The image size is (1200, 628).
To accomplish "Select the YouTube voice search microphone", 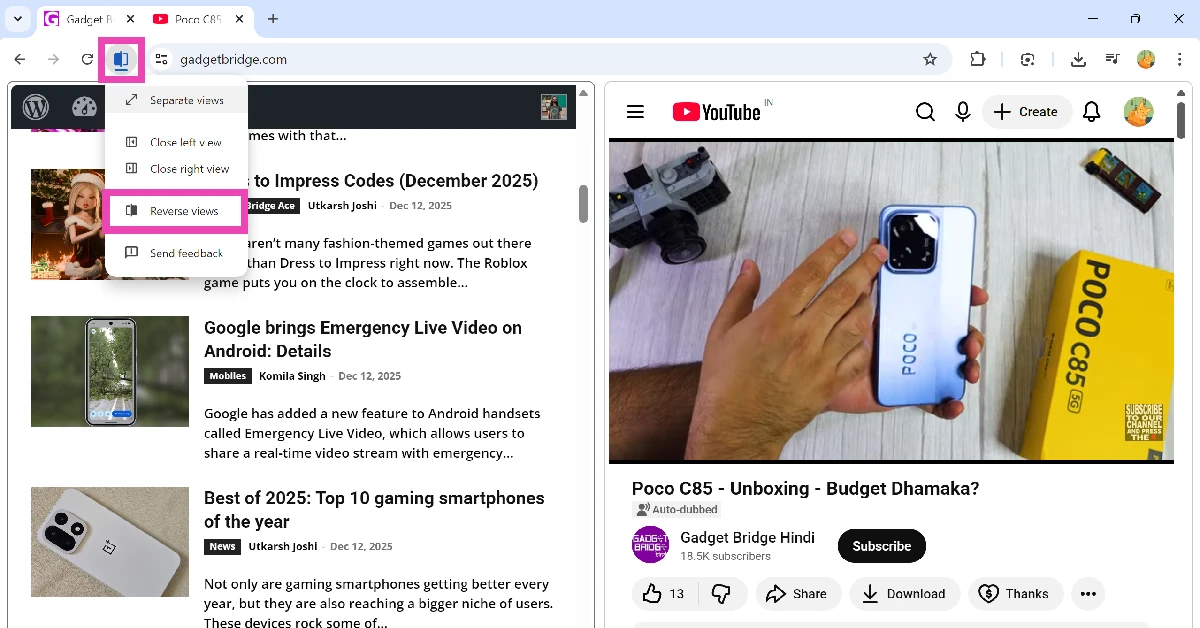I will click(x=962, y=111).
